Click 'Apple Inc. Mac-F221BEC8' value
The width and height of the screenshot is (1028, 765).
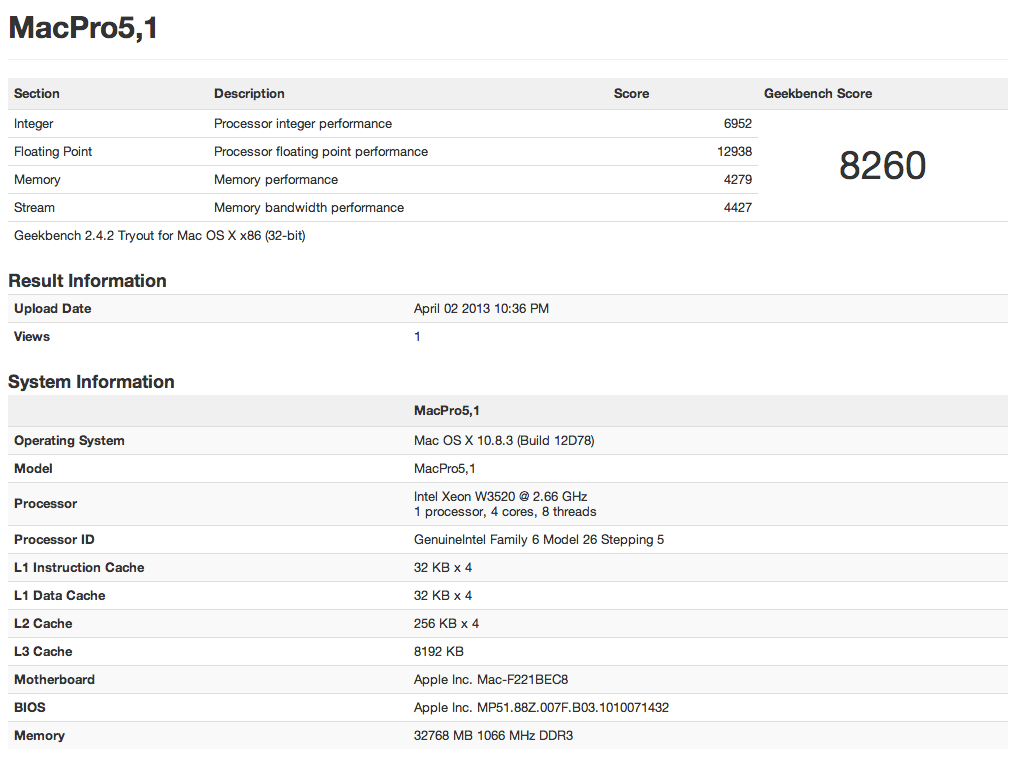click(491, 680)
